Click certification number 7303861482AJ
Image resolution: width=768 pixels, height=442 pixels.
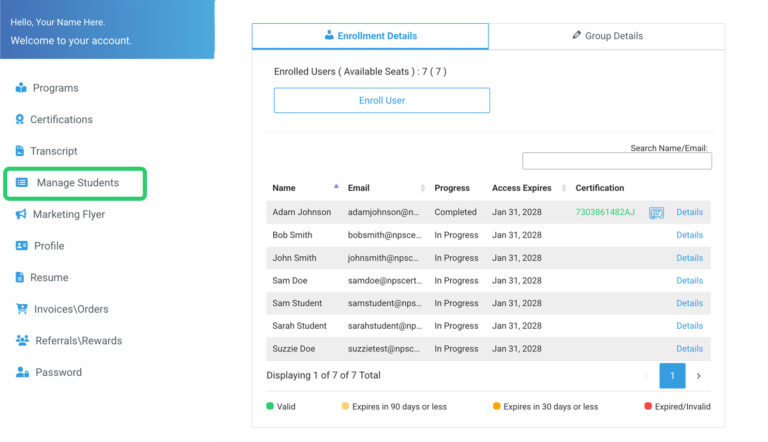click(x=605, y=212)
